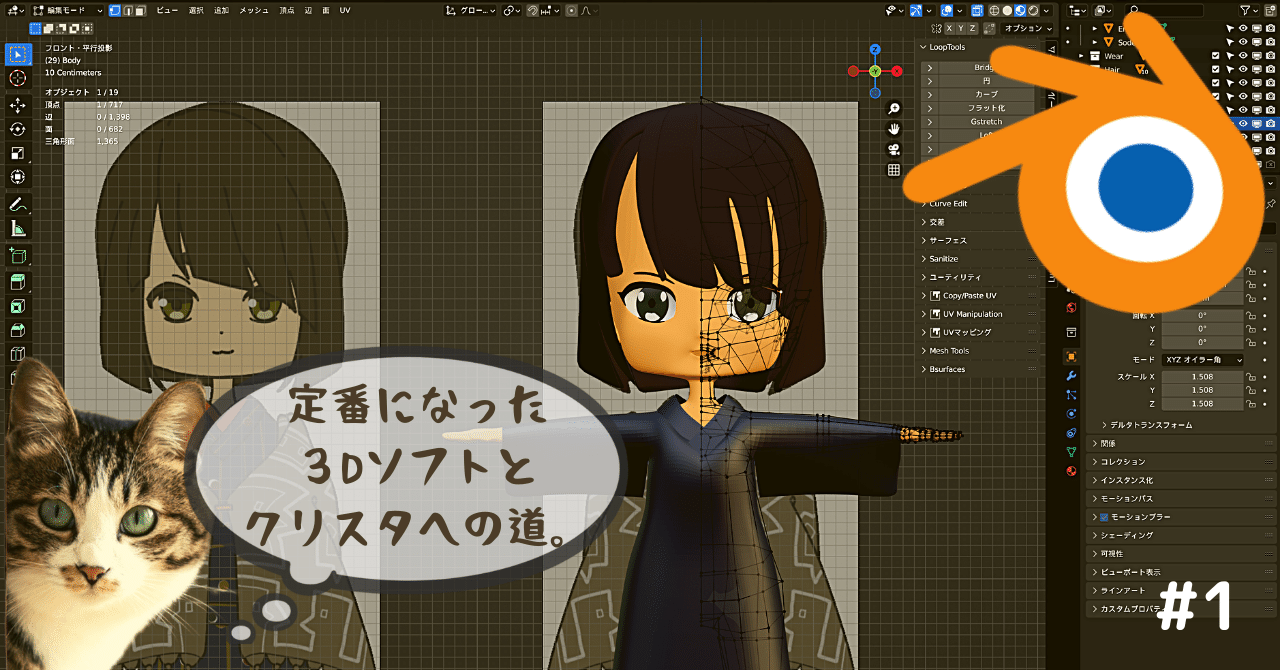Open the オプション dropdown
Image resolution: width=1280 pixels, height=670 pixels.
click(1027, 29)
